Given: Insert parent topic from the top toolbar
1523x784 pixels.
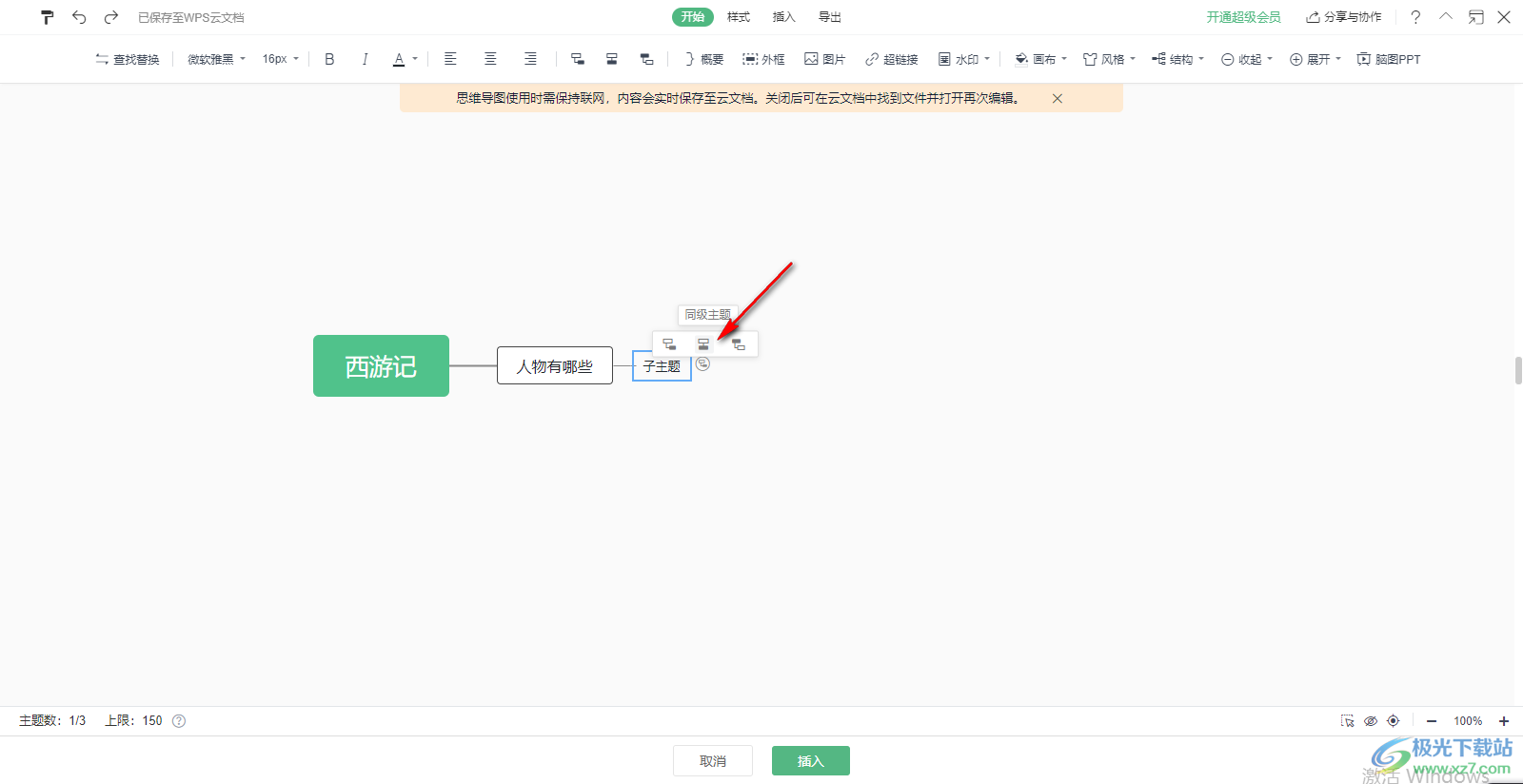Looking at the screenshot, I should [647, 59].
